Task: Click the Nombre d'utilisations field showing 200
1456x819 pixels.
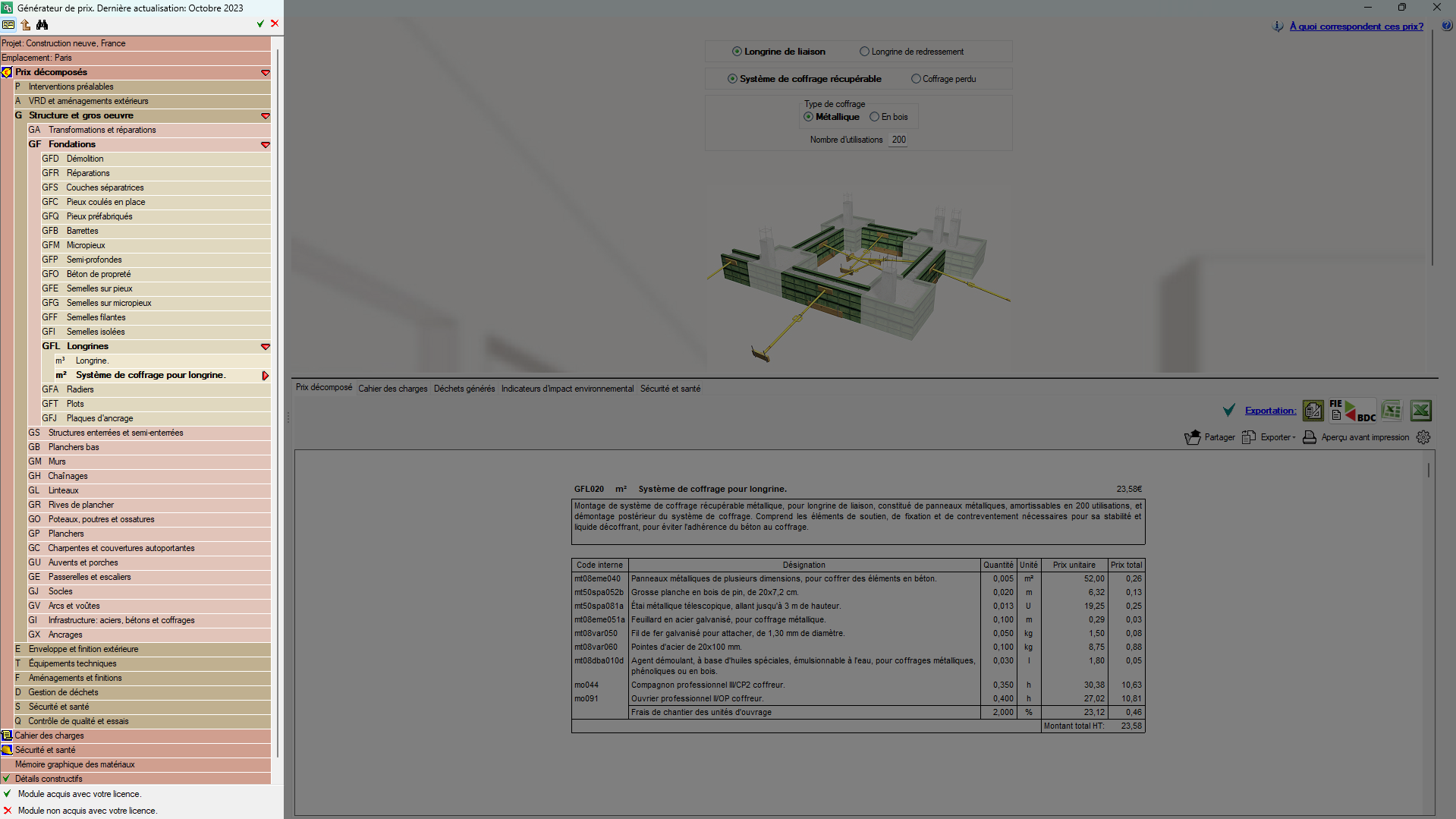Action: (x=898, y=140)
